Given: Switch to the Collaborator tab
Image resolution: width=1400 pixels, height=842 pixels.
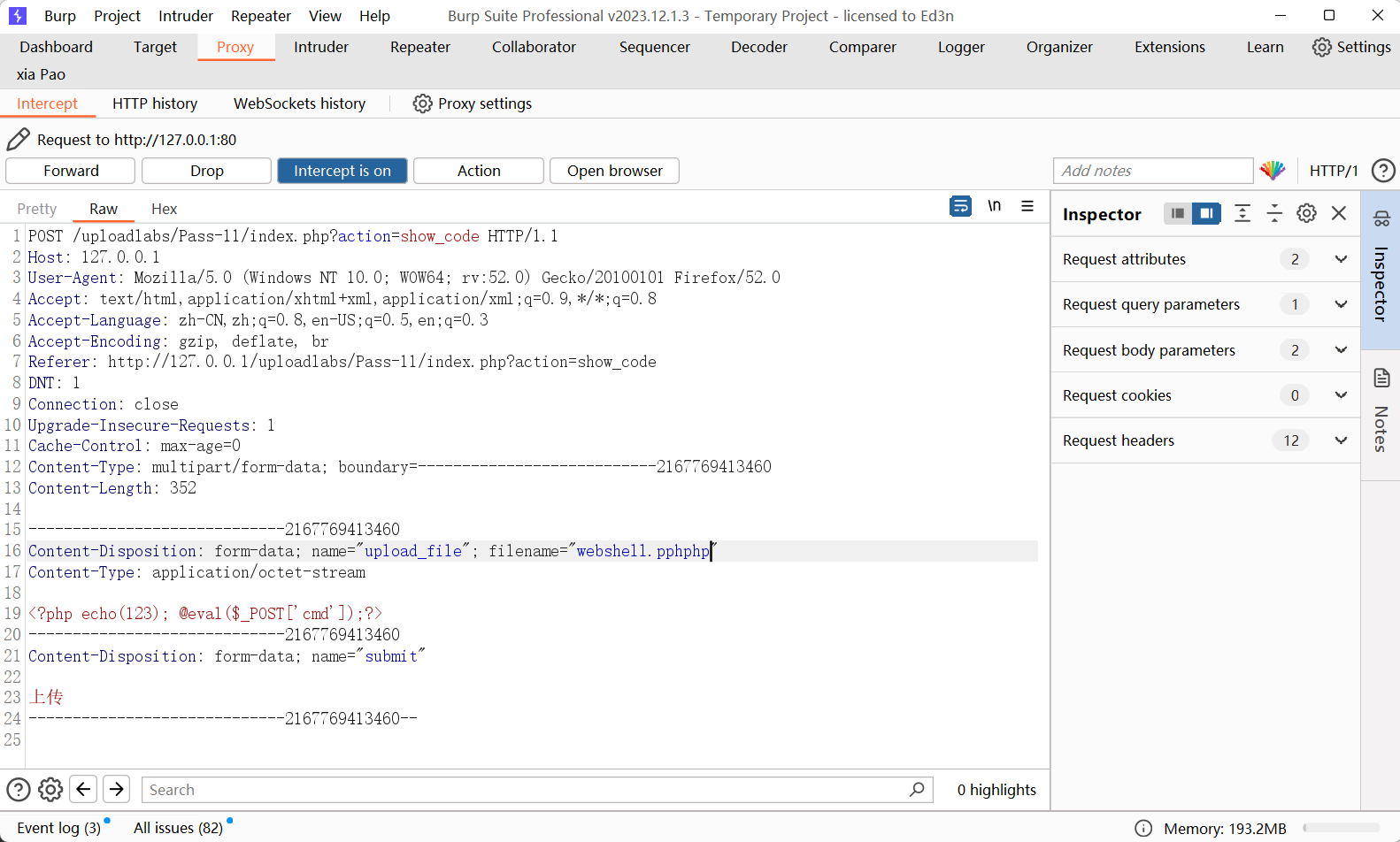Looking at the screenshot, I should 534,47.
